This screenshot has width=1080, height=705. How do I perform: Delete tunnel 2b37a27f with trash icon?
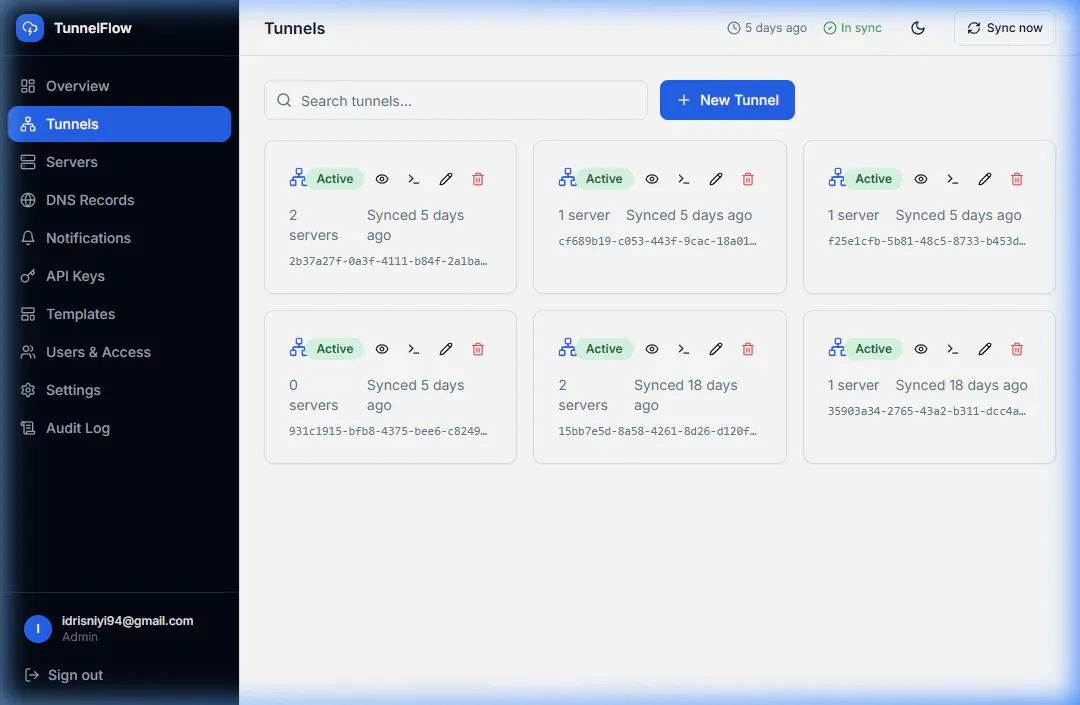(x=478, y=179)
